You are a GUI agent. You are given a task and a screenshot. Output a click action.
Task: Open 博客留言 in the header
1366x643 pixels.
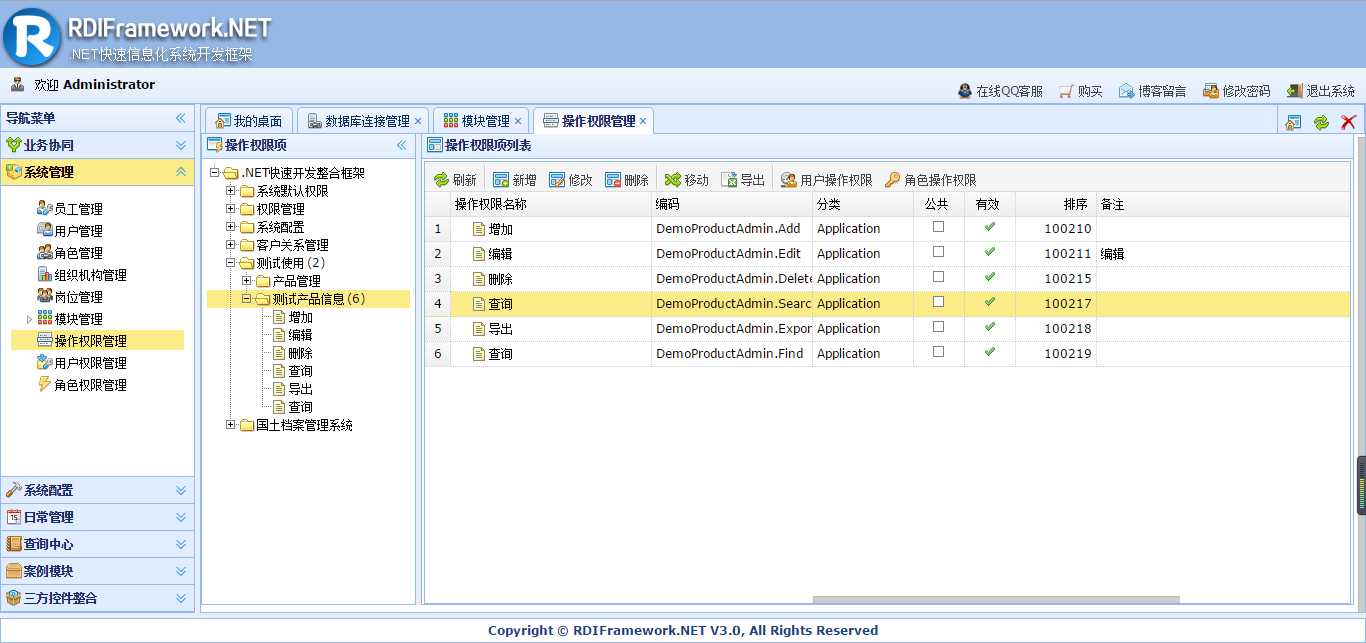[x=1152, y=91]
